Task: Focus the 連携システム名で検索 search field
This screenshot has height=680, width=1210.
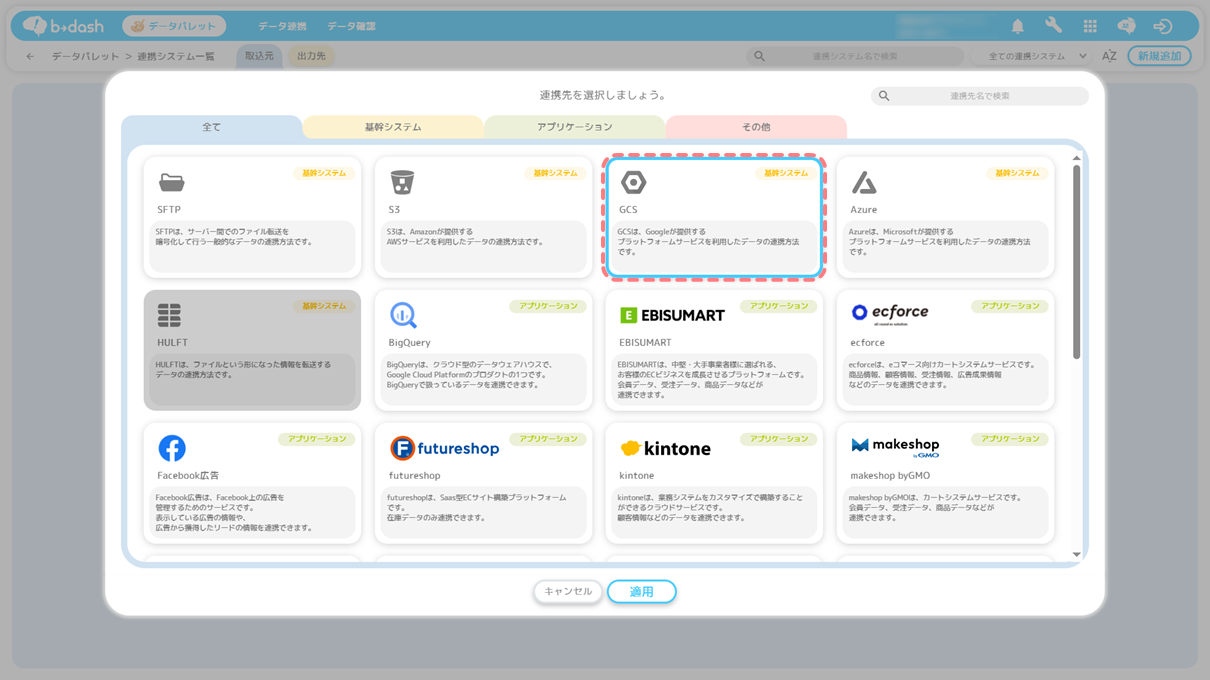Action: click(x=855, y=56)
